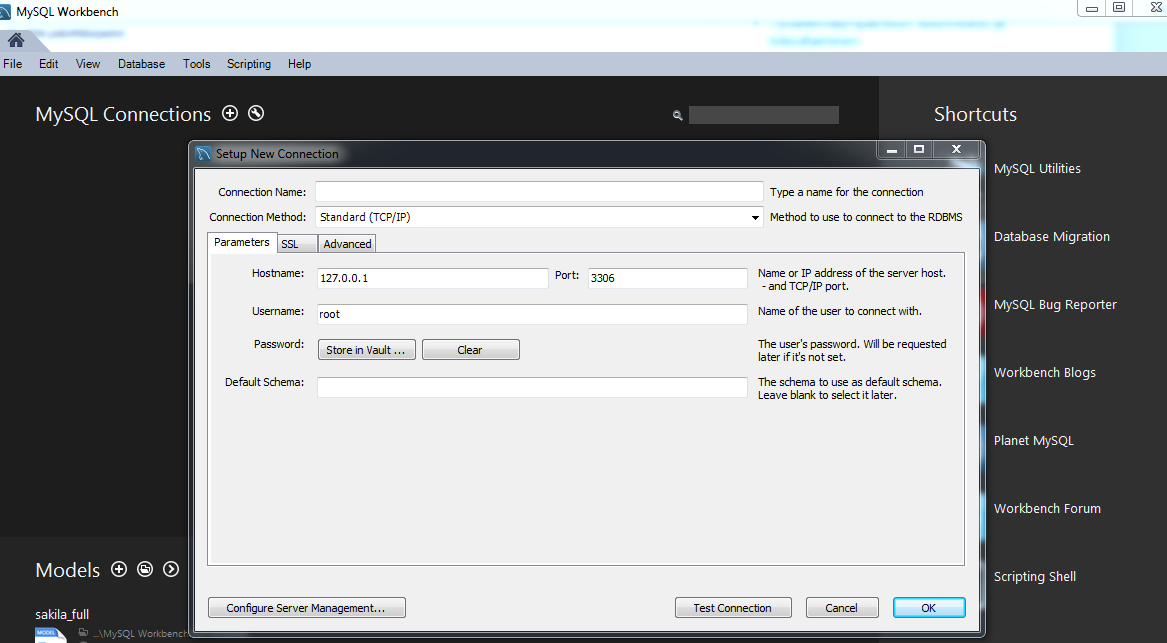1167x643 pixels.
Task: Add a new MySQL connection with plus icon
Action: coord(230,114)
